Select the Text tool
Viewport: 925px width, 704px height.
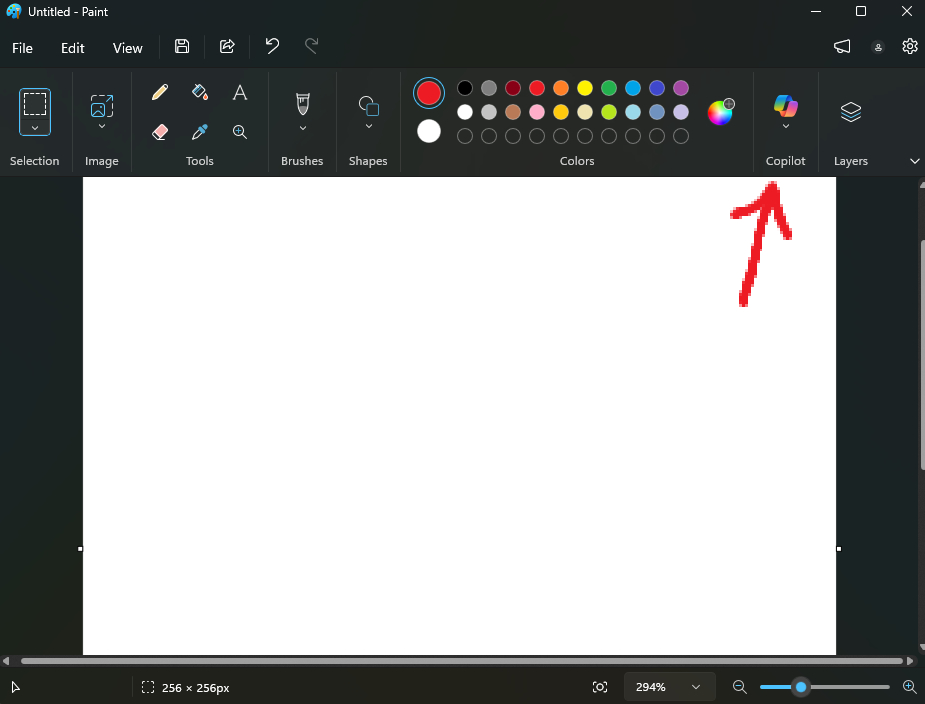240,93
